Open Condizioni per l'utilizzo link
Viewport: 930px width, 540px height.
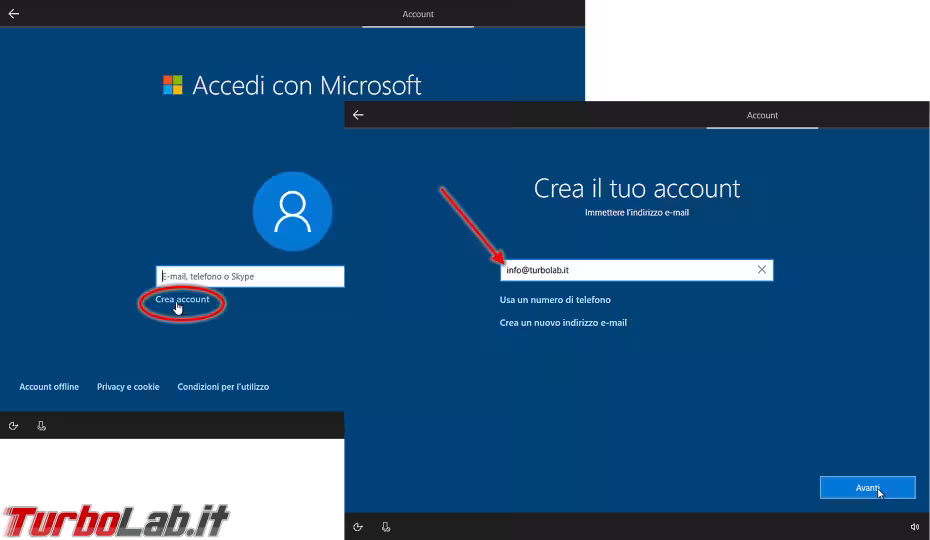(x=223, y=386)
